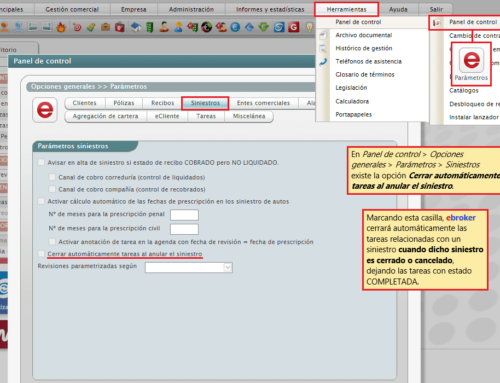Click the prescripción civil months field
This screenshot has width=500, height=383.
tap(184, 229)
